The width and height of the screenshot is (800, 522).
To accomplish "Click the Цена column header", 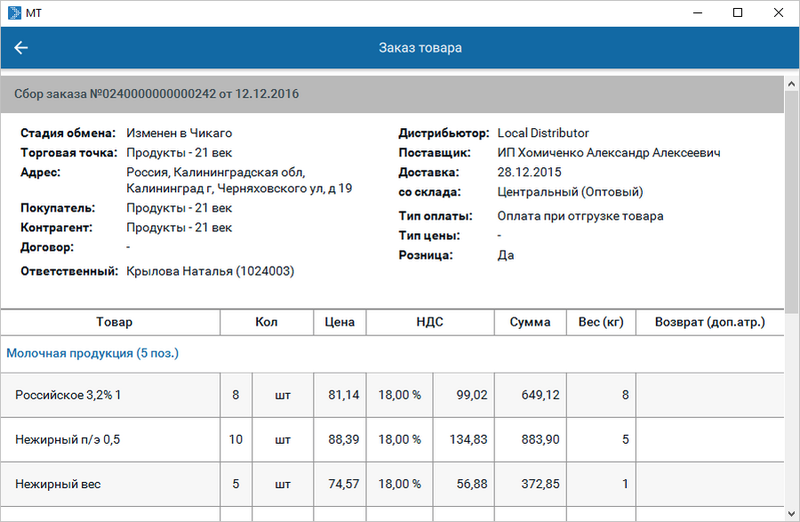I will (x=340, y=322).
